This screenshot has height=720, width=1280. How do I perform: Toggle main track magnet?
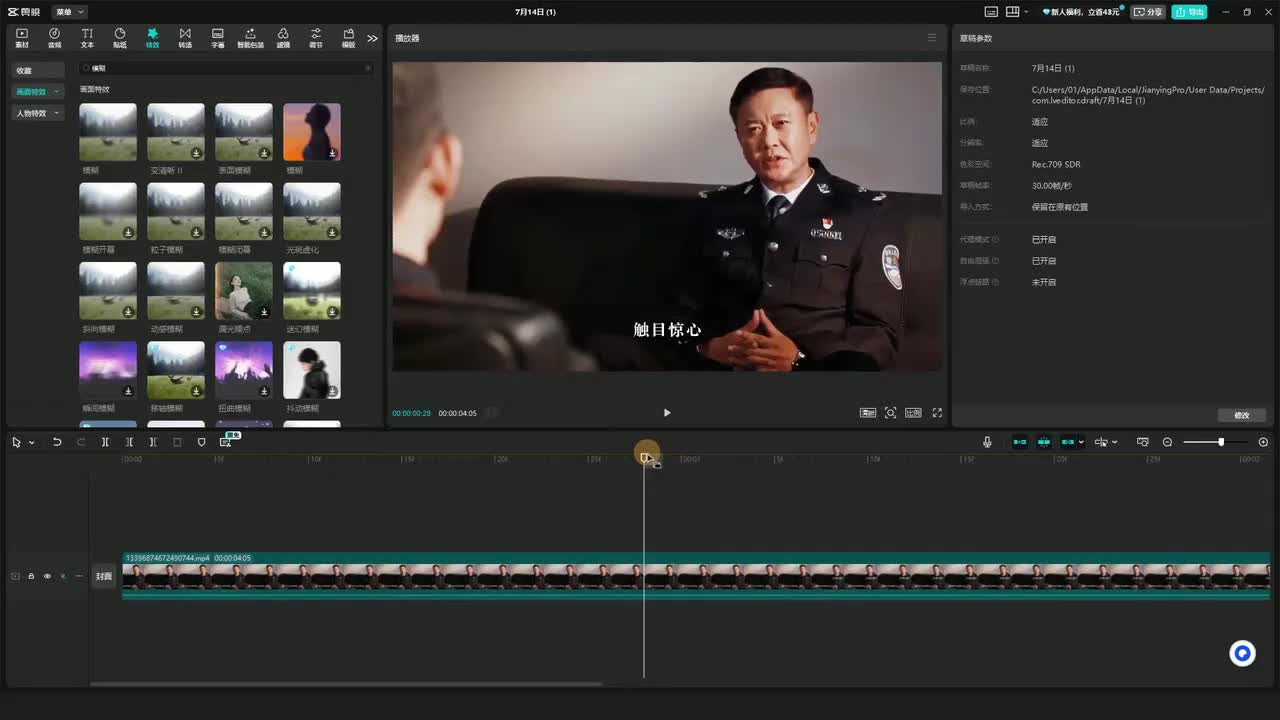point(1020,442)
